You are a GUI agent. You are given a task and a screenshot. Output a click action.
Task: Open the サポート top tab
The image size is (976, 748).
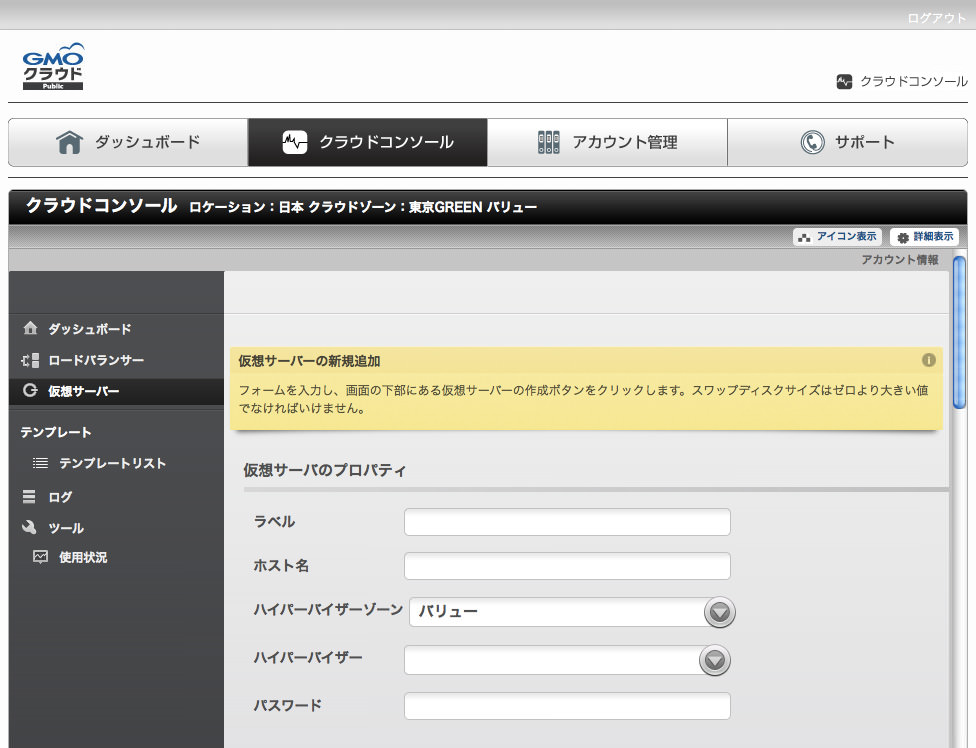[x=847, y=142]
